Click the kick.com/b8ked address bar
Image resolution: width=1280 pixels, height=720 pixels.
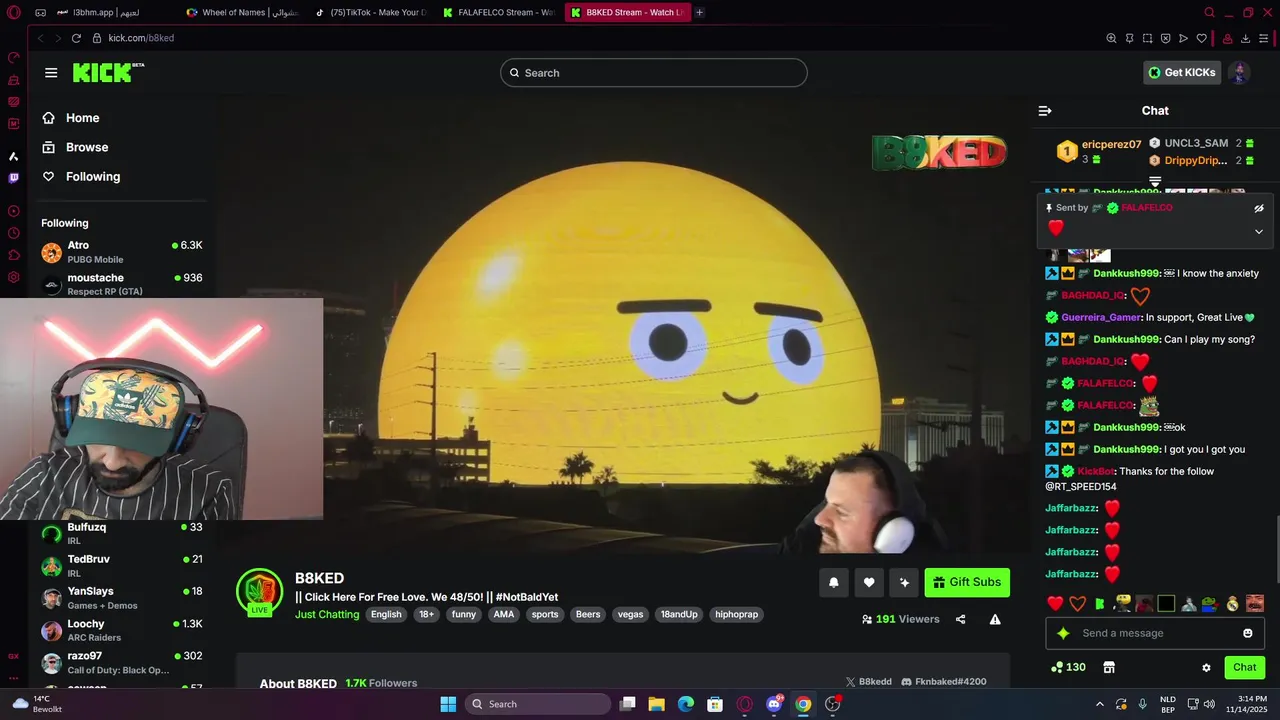[x=141, y=38]
